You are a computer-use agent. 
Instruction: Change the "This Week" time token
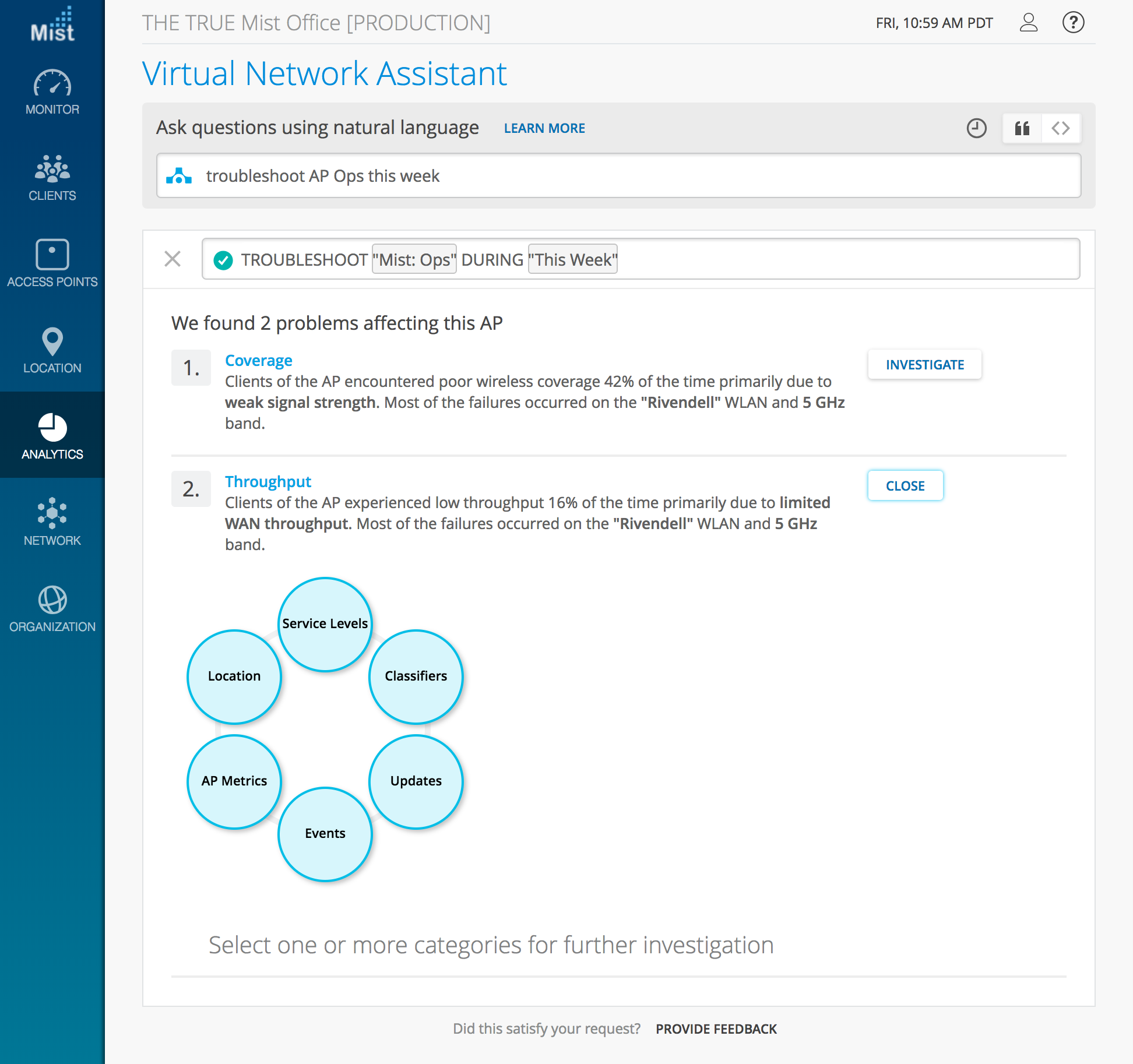pos(573,259)
